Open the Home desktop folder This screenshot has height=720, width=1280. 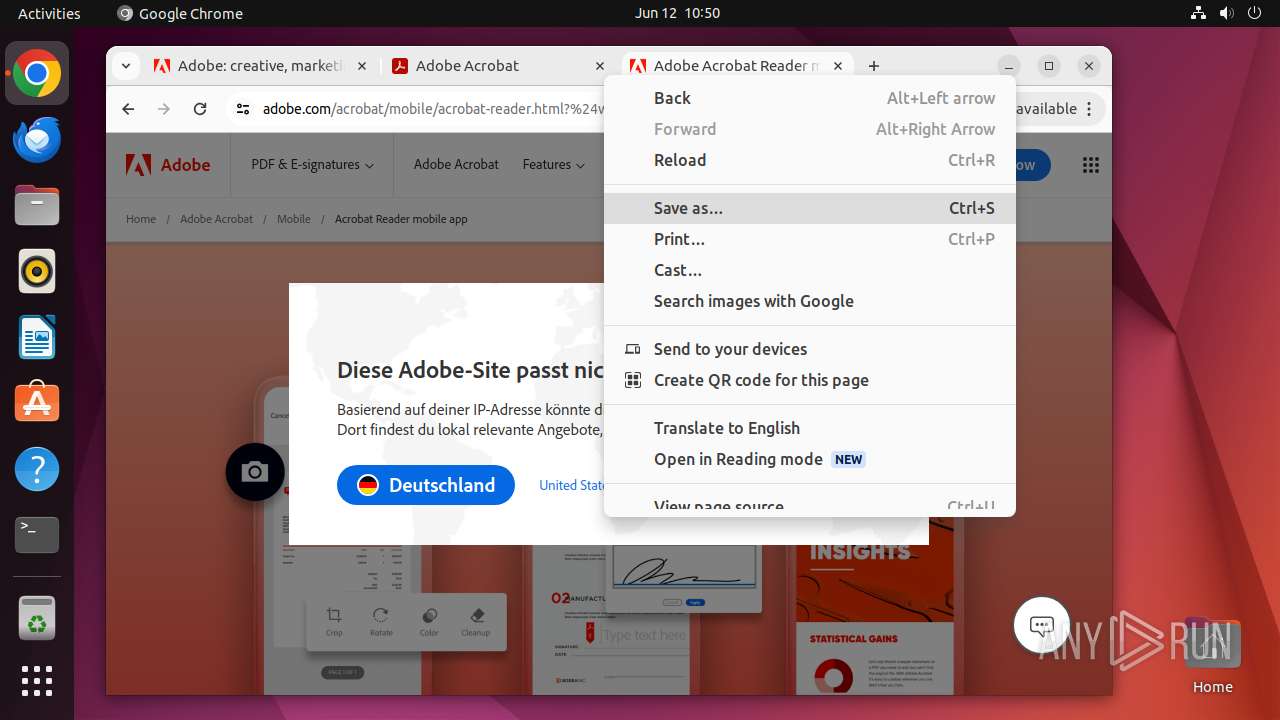tap(1212, 657)
